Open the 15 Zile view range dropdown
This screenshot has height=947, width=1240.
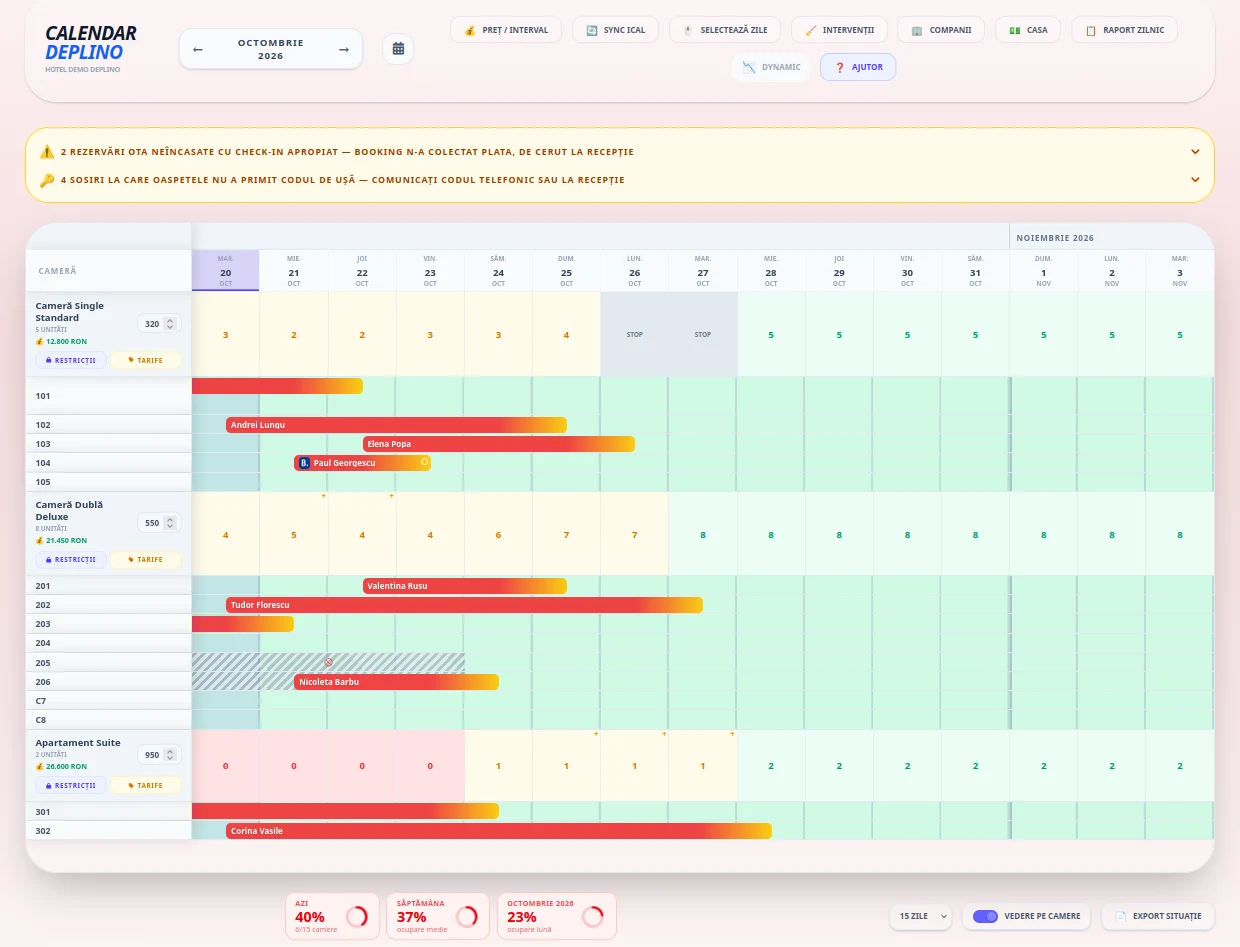[x=920, y=916]
